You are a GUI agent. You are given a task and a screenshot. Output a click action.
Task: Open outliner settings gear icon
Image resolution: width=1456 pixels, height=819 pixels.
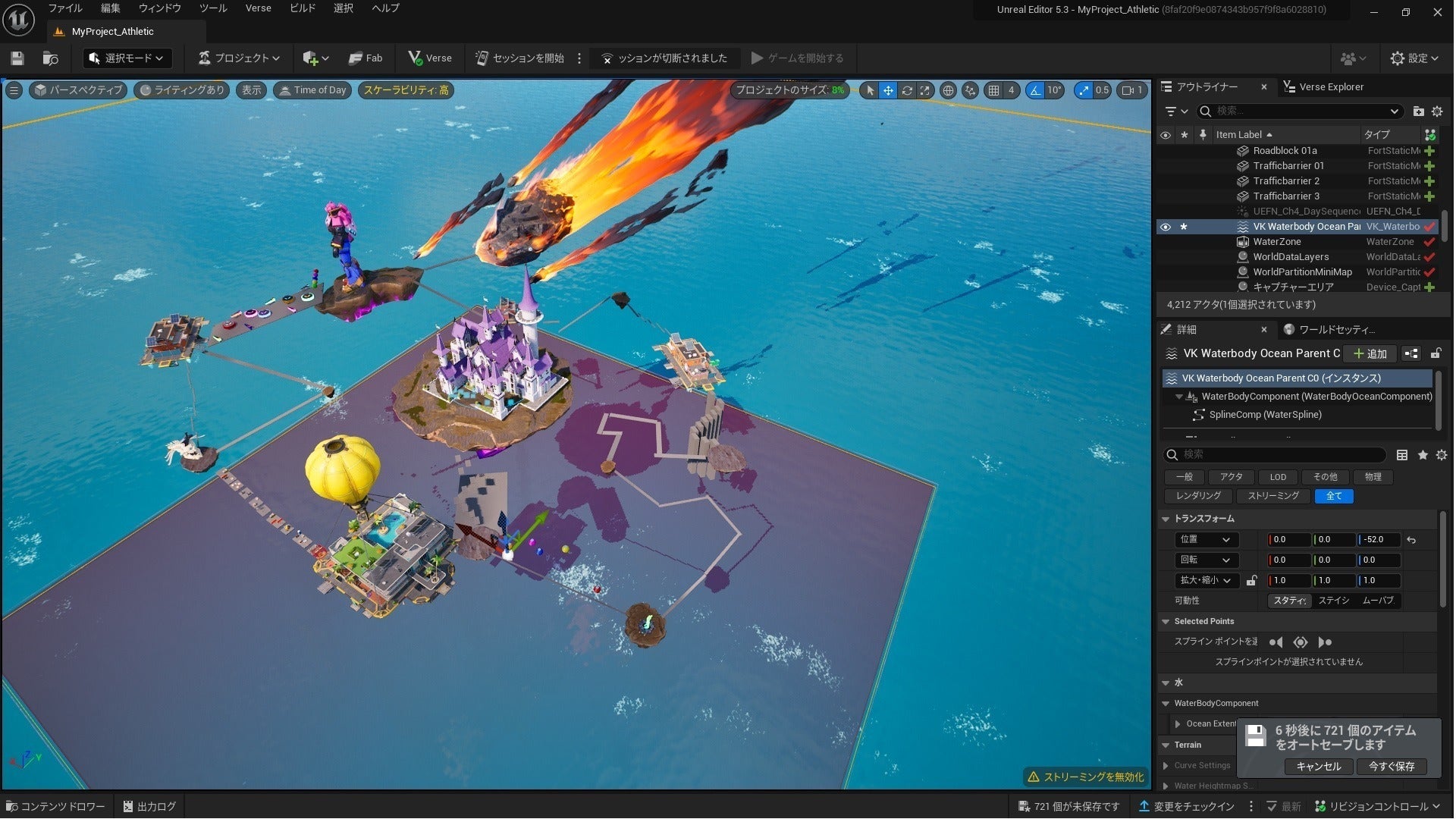(x=1436, y=111)
